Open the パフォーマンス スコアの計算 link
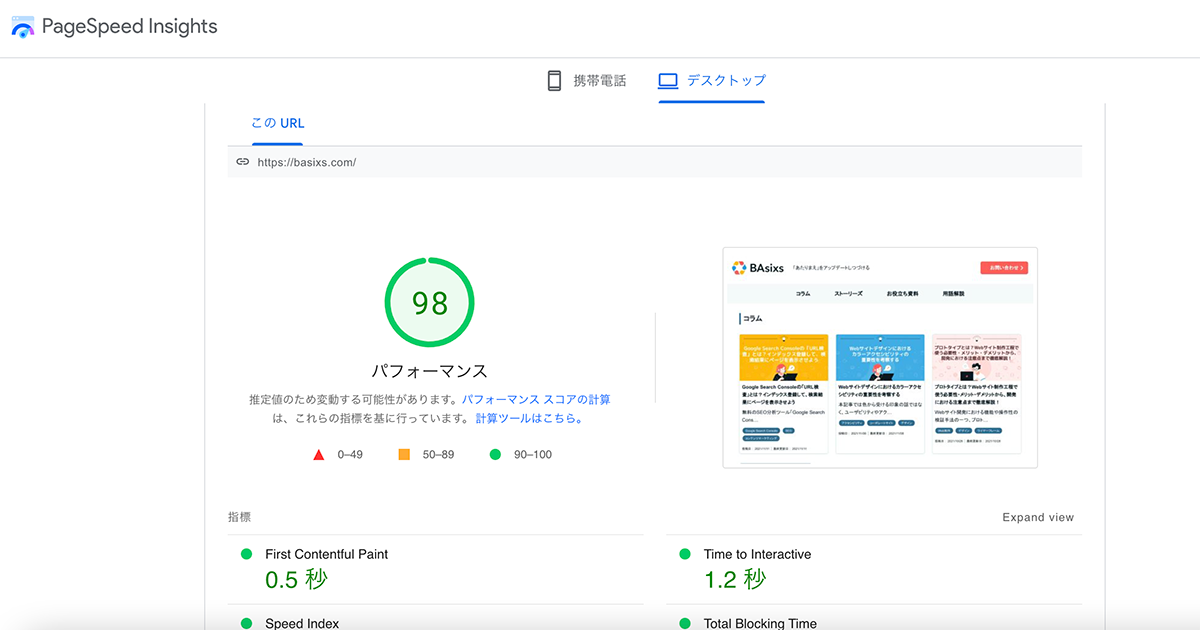1200x630 pixels. [536, 400]
